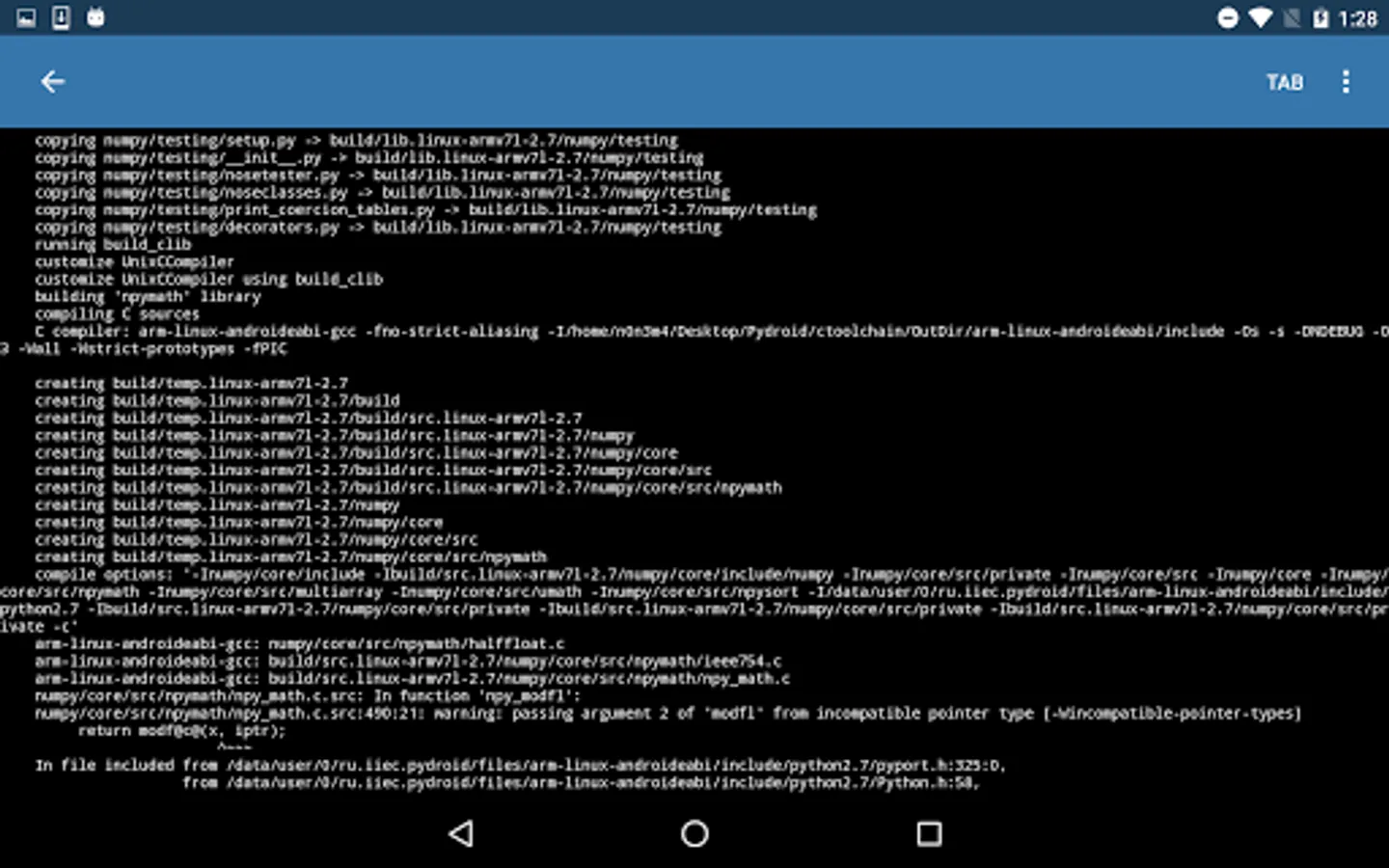
Task: Tap the line 'running build_clib'
Action: pyautogui.click(x=113, y=245)
